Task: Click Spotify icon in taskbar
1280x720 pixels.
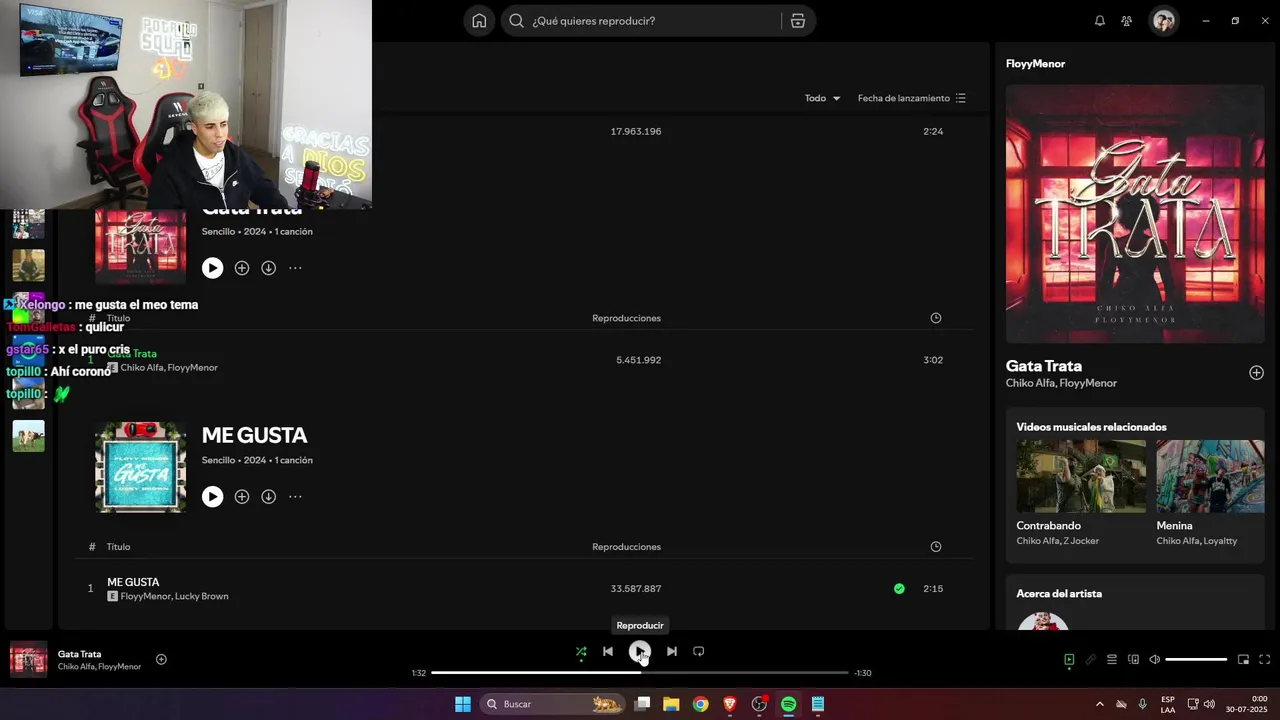Action: click(788, 704)
